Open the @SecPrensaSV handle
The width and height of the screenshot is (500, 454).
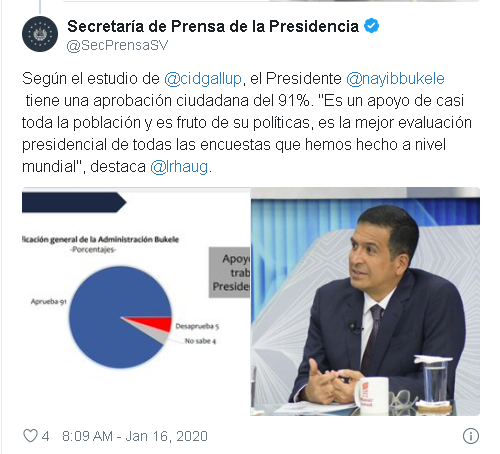pyautogui.click(x=117, y=45)
